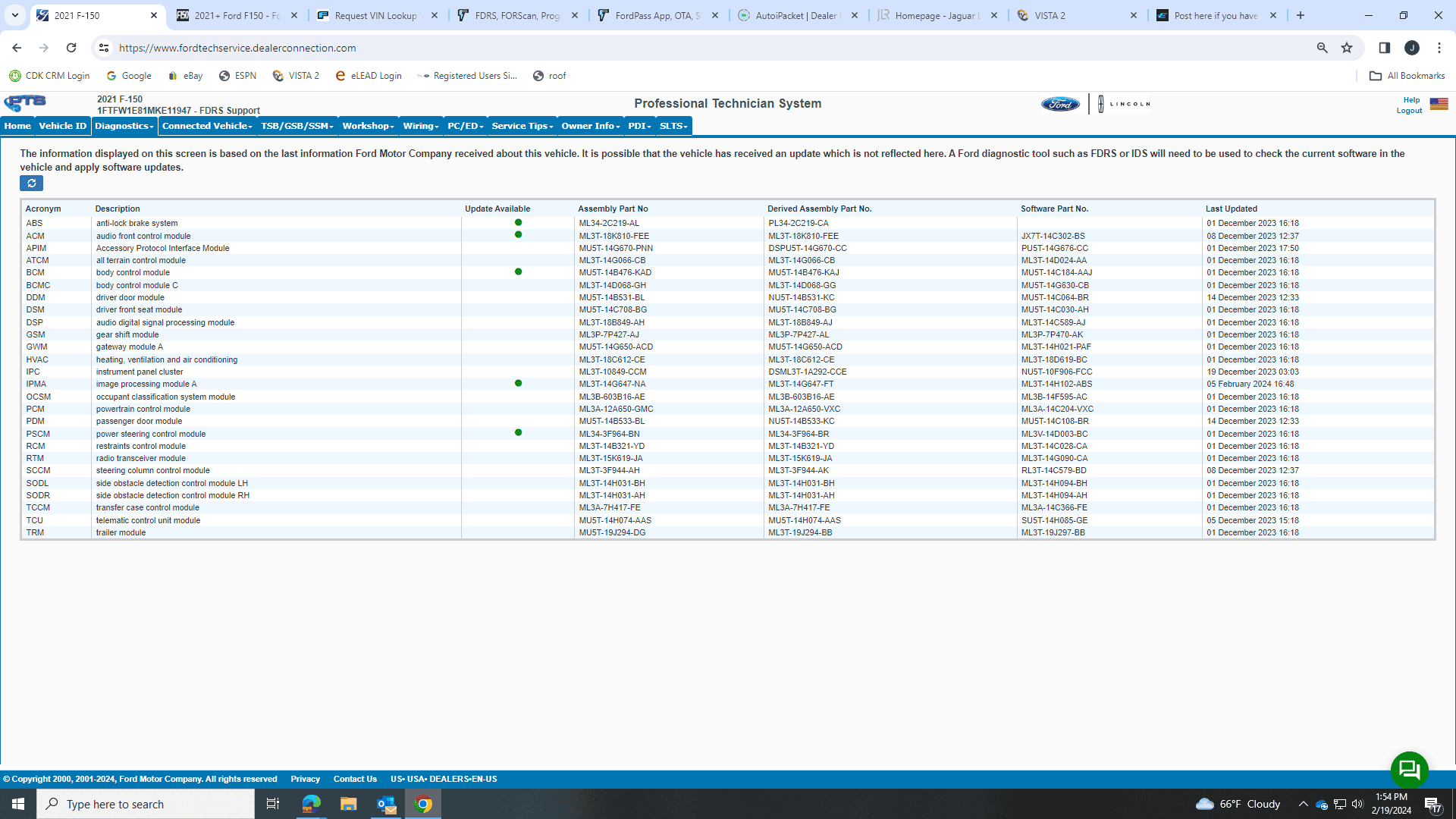Open Chrome side panel icon
Screen dimensions: 1456x819
click(x=1384, y=48)
